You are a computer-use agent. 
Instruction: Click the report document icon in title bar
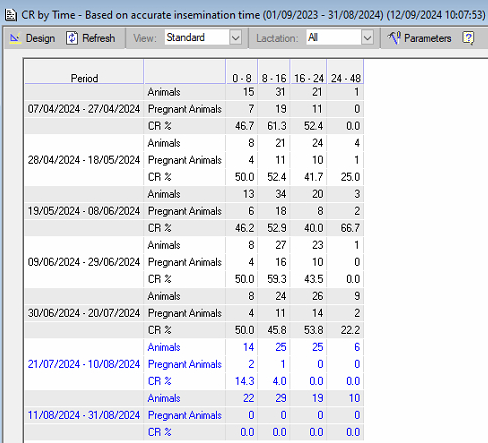click(x=11, y=15)
